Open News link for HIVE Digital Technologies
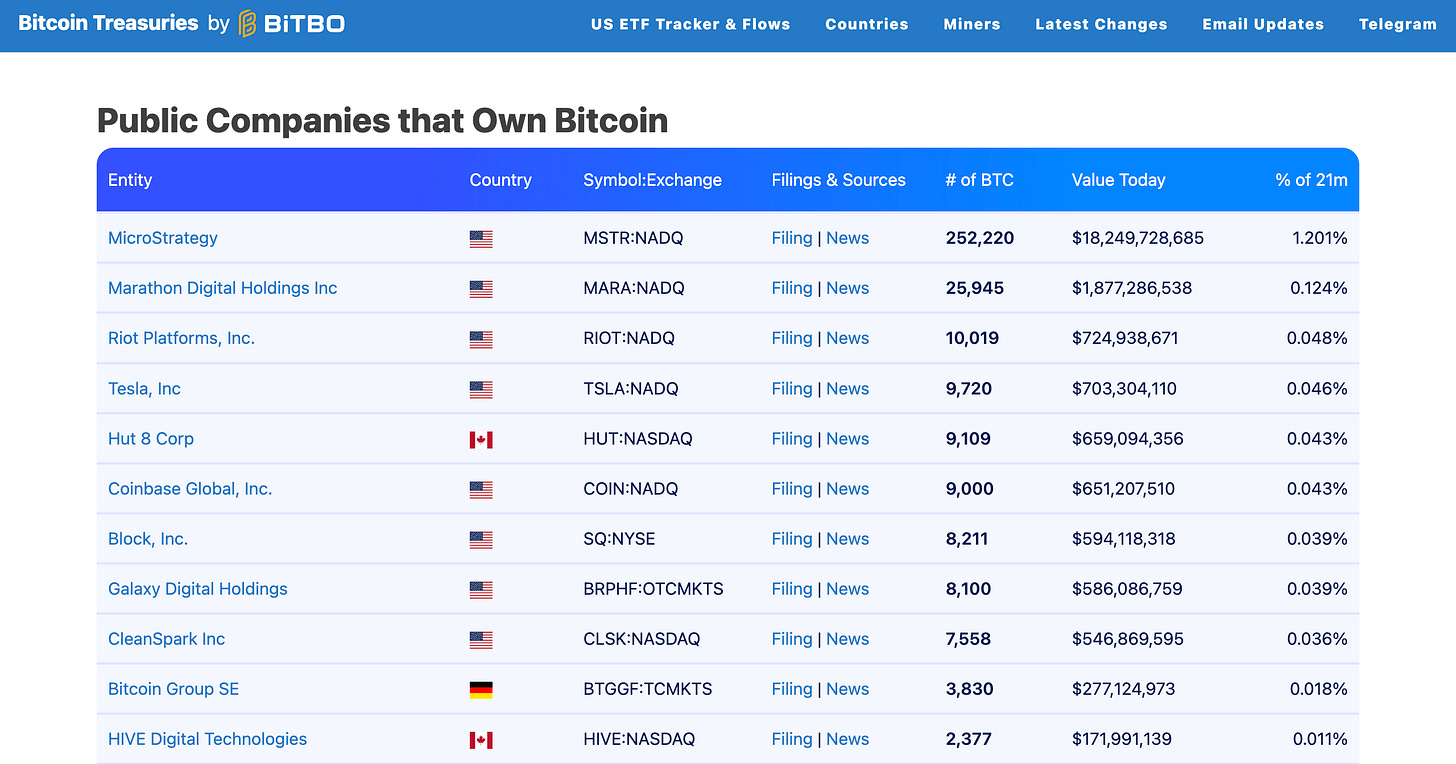 point(848,738)
